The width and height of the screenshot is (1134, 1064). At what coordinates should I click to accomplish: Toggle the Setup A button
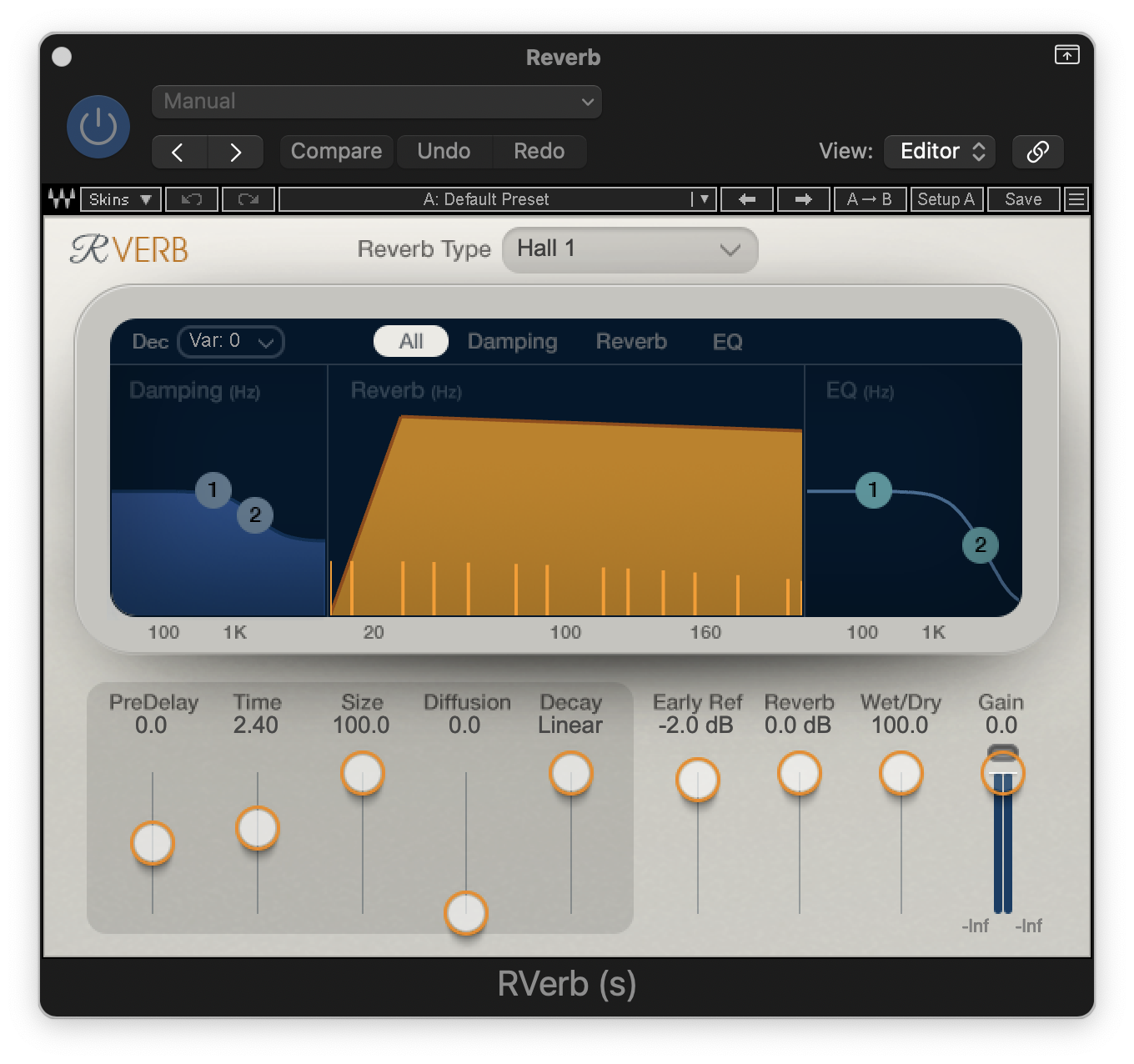pos(946,199)
